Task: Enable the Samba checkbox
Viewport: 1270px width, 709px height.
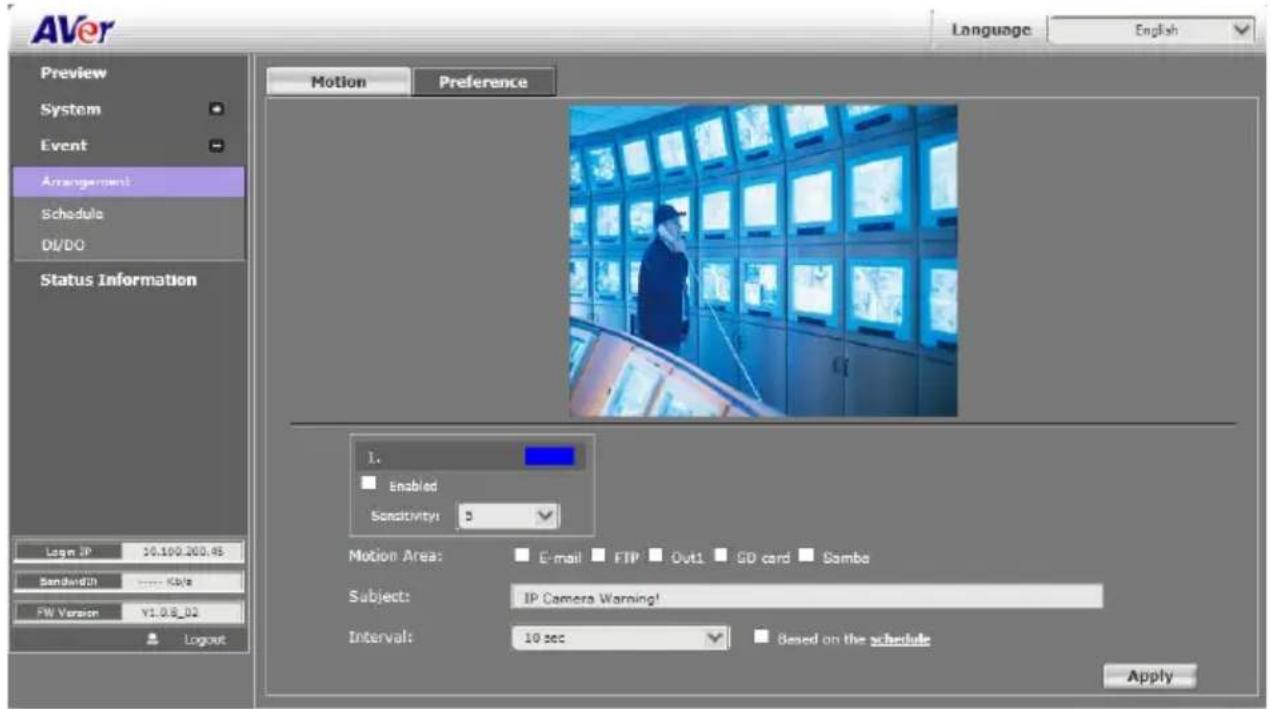Action: [806, 556]
